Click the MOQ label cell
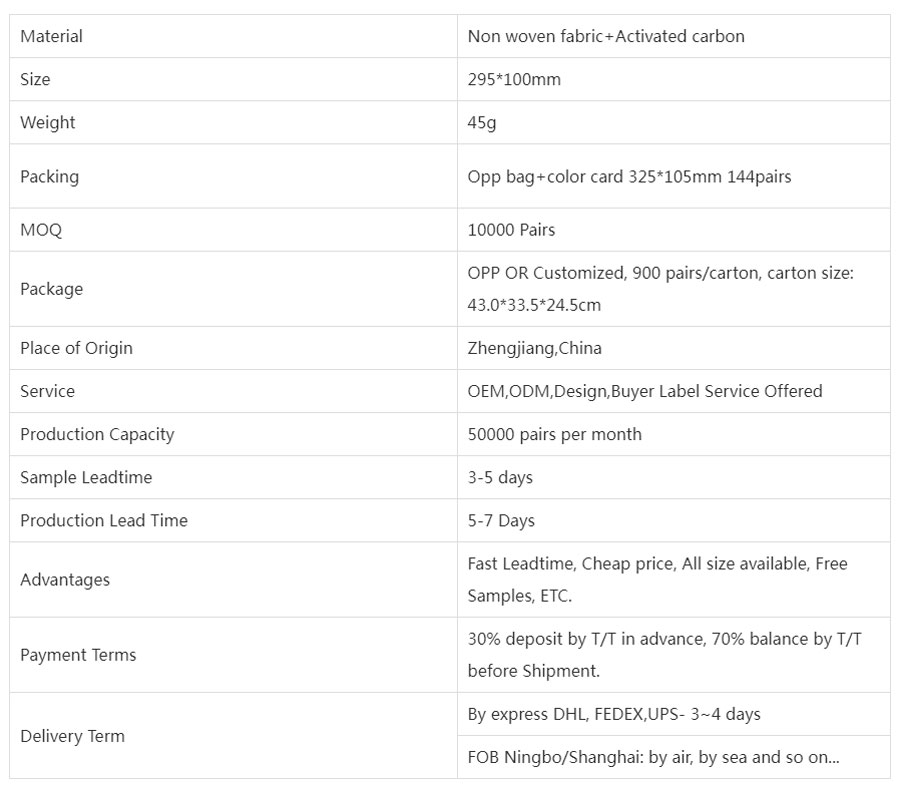The height and width of the screenshot is (795, 900). 233,230
